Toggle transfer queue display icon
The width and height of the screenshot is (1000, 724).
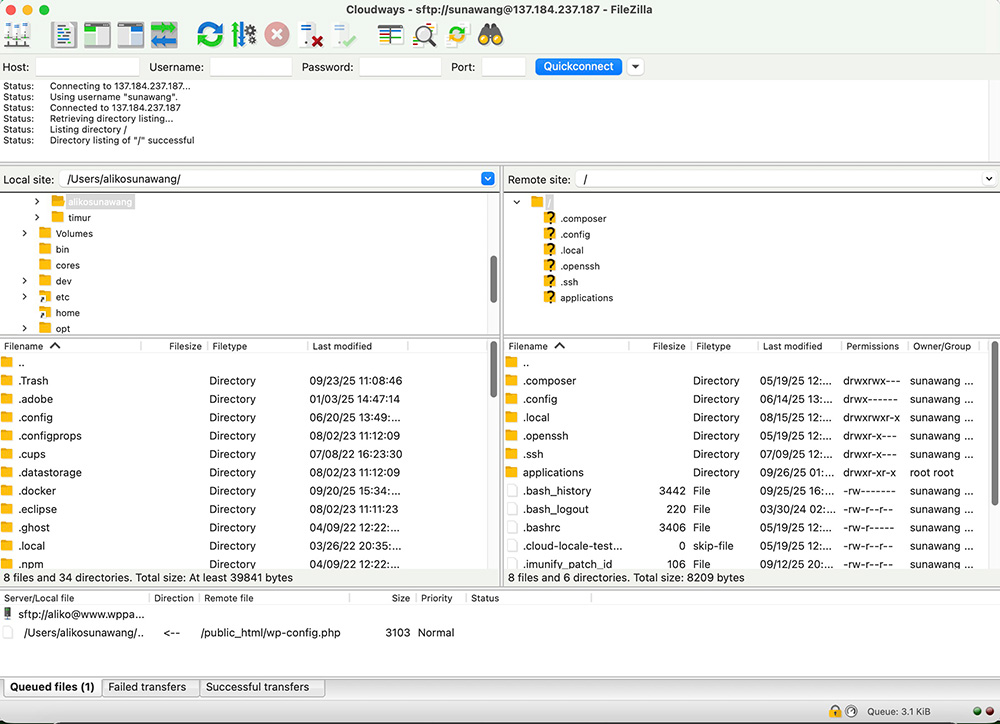[164, 35]
